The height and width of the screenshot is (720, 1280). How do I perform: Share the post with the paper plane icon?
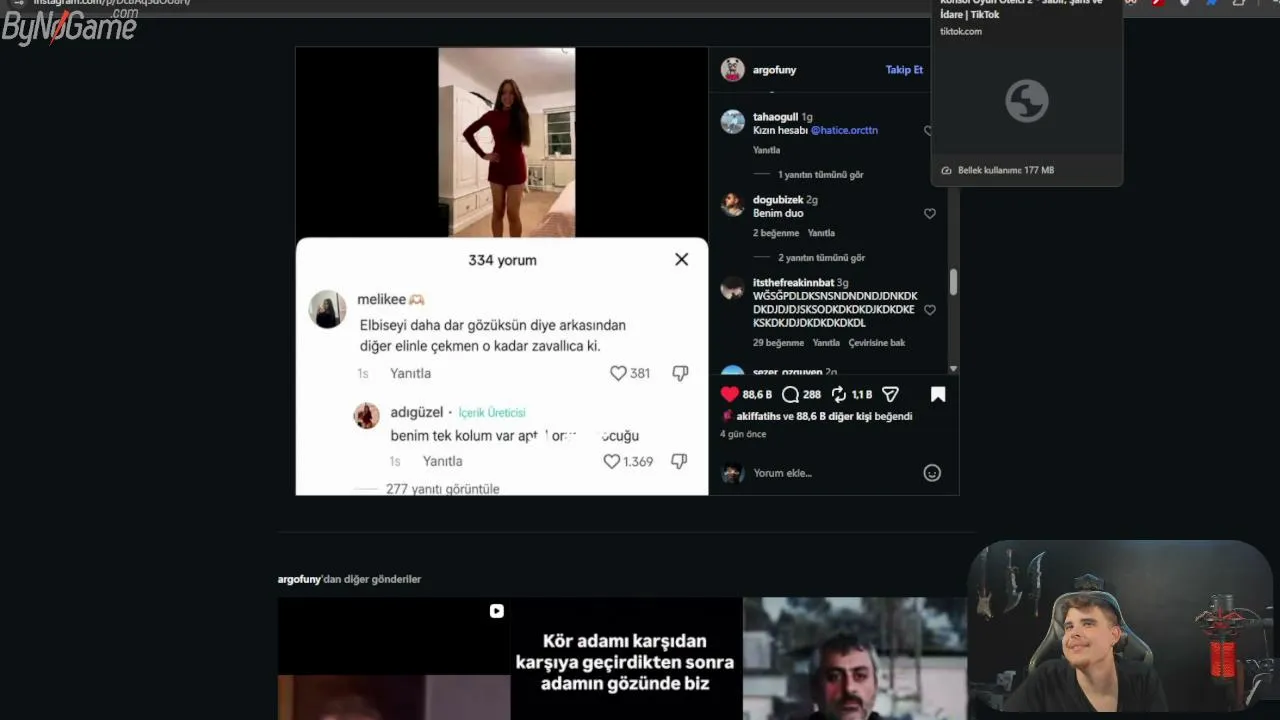coord(890,394)
